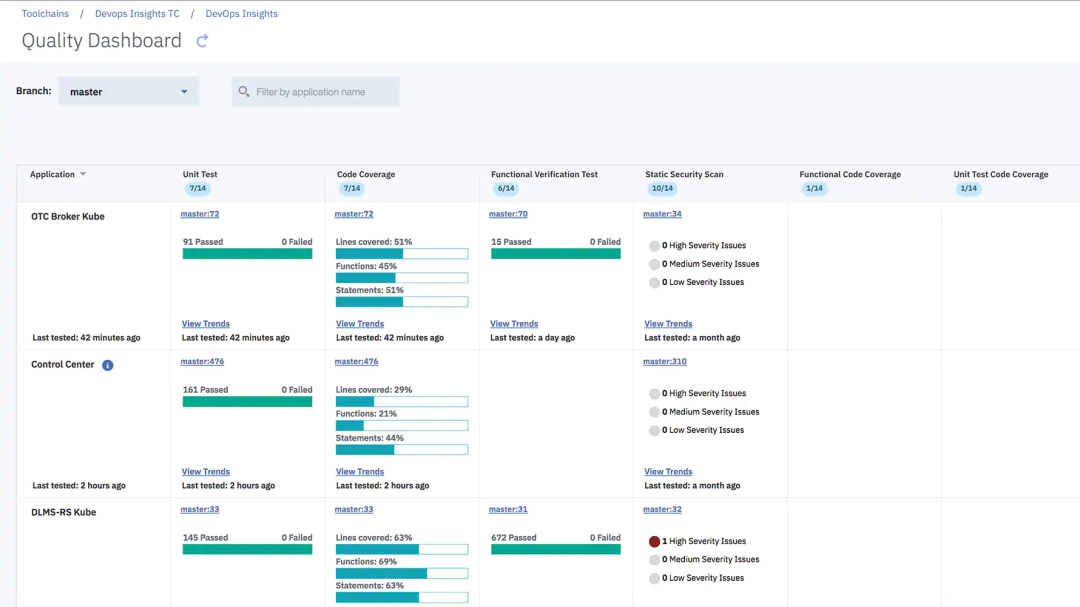Click the search magnifier icon in filter box

[x=244, y=92]
